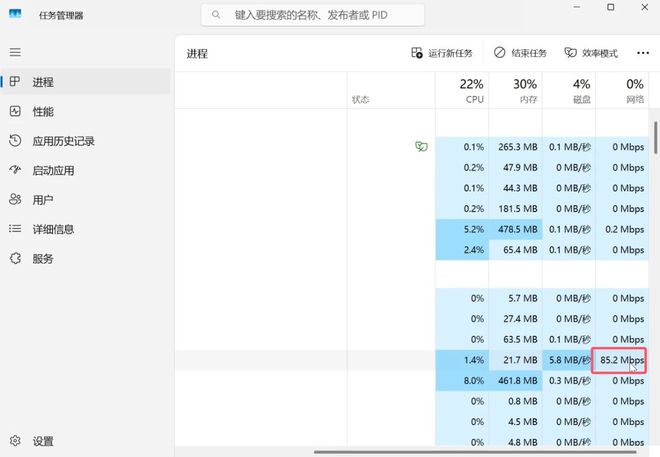This screenshot has height=457, width=660.
Task: Open 设置 at the sidebar bottom
Action: pos(85,441)
